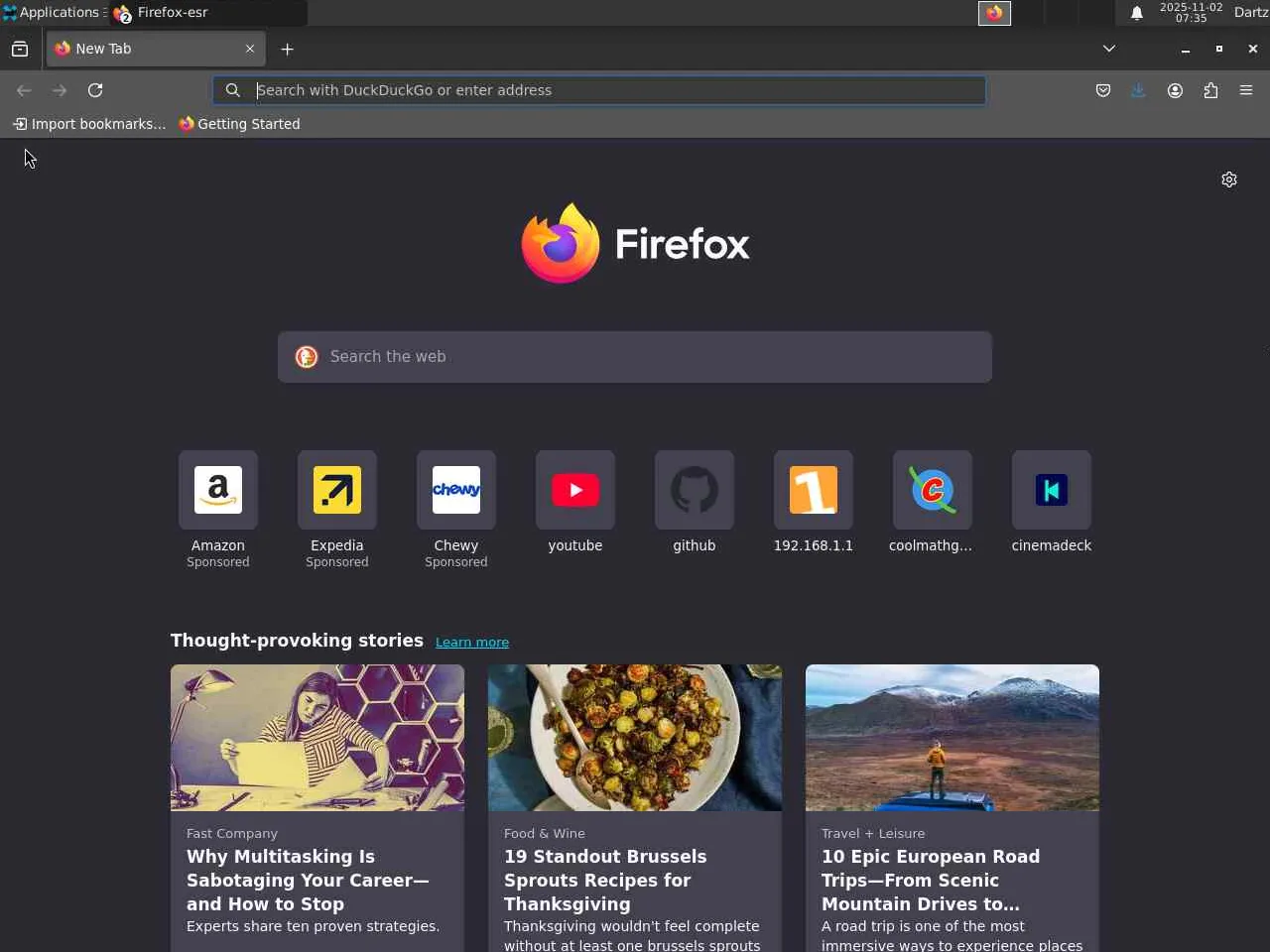Open the Save to Pocket icon

click(1103, 90)
